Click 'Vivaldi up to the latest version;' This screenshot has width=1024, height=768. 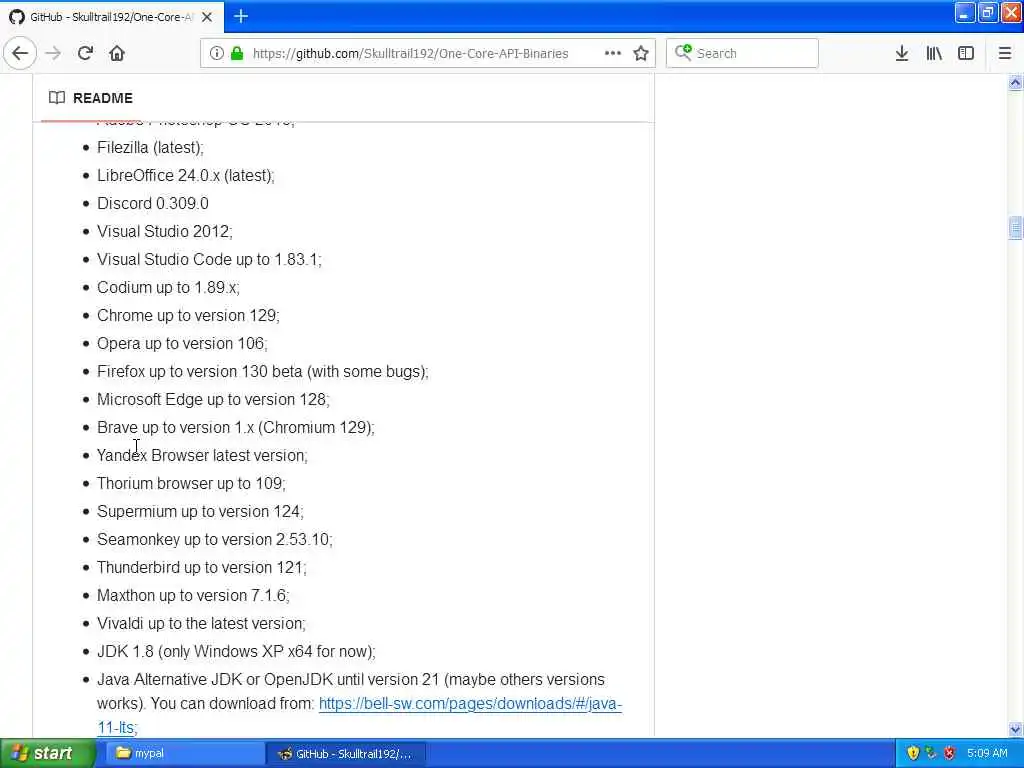(x=201, y=624)
